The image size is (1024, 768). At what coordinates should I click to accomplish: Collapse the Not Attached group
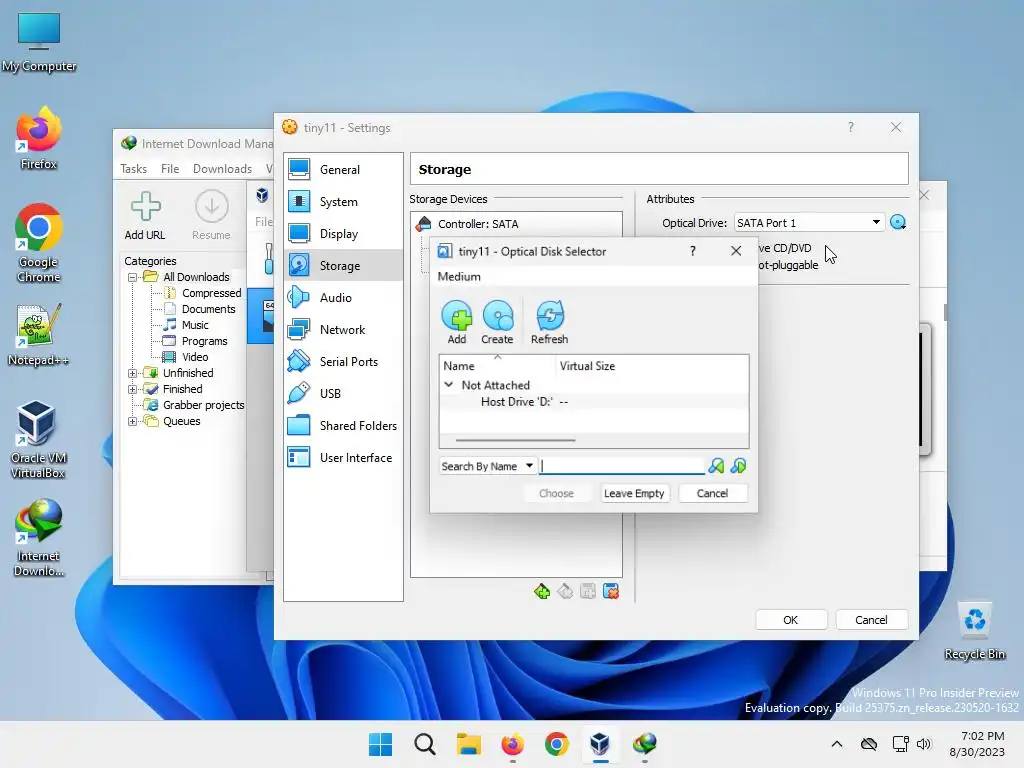point(449,385)
